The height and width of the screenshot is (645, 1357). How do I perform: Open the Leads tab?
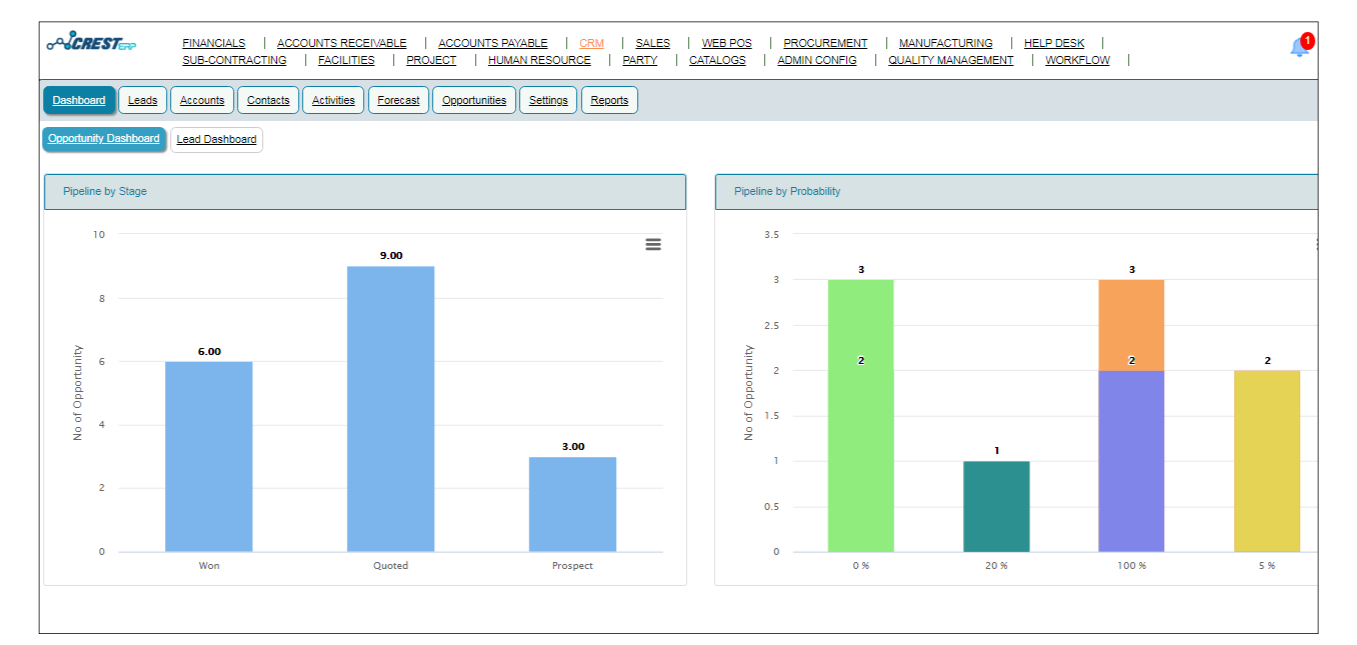pos(142,99)
